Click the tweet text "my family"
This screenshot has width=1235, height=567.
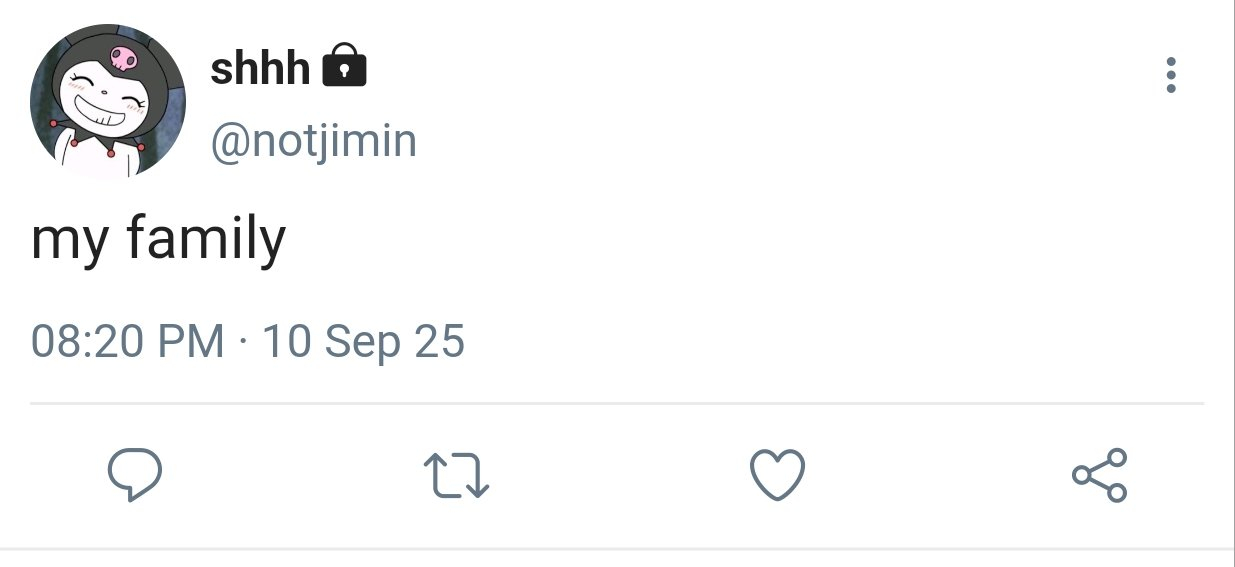(x=158, y=240)
